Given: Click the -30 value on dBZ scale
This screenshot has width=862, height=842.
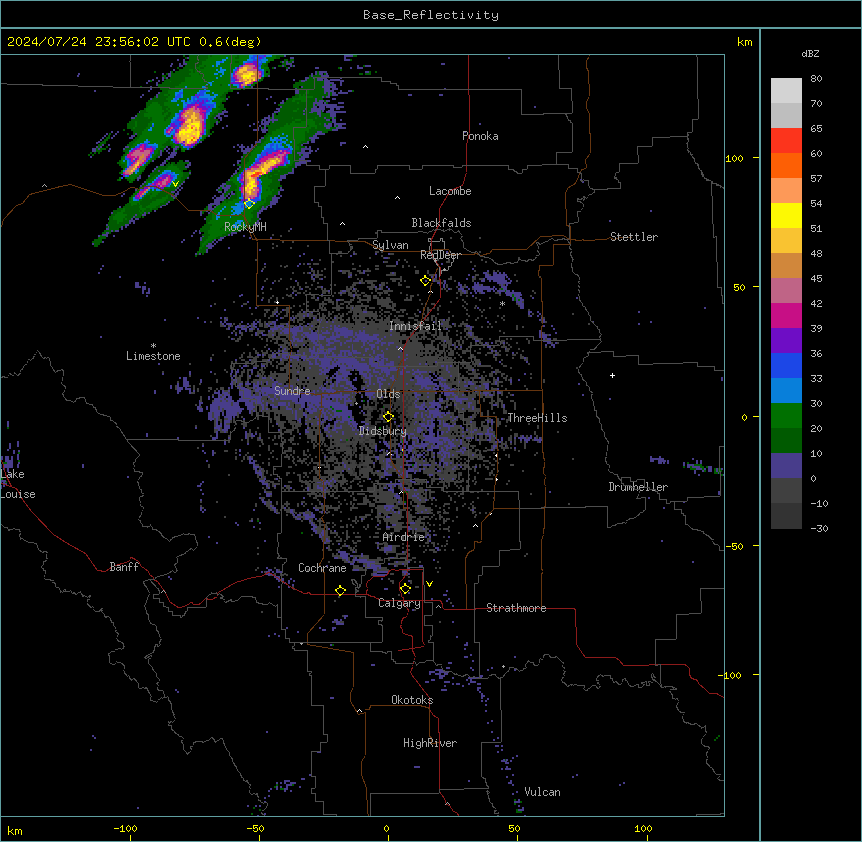Looking at the screenshot, I should 820,529.
